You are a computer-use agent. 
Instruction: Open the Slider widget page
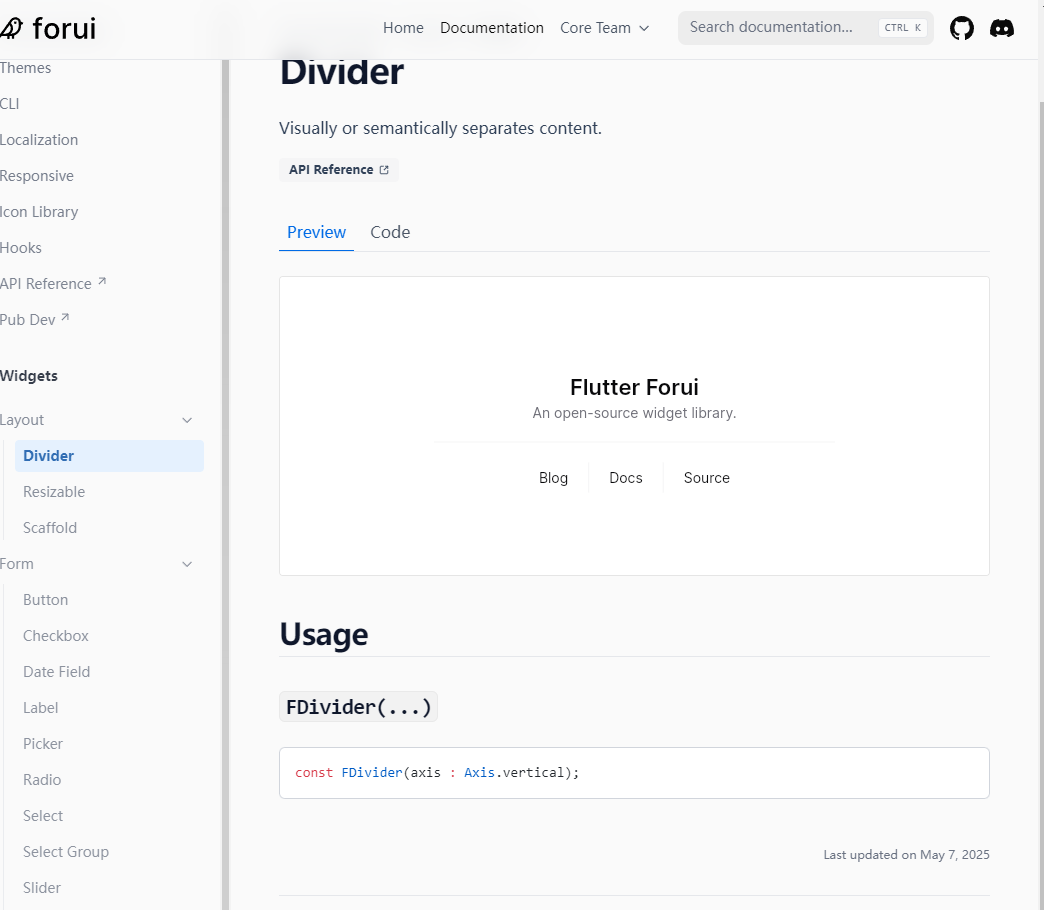coord(42,888)
